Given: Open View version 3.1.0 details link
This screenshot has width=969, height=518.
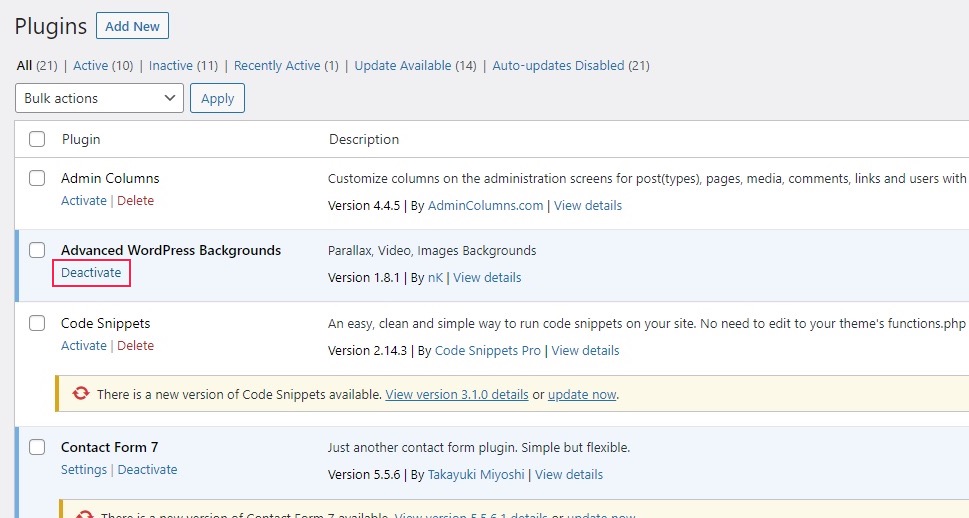Looking at the screenshot, I should (x=457, y=394).
